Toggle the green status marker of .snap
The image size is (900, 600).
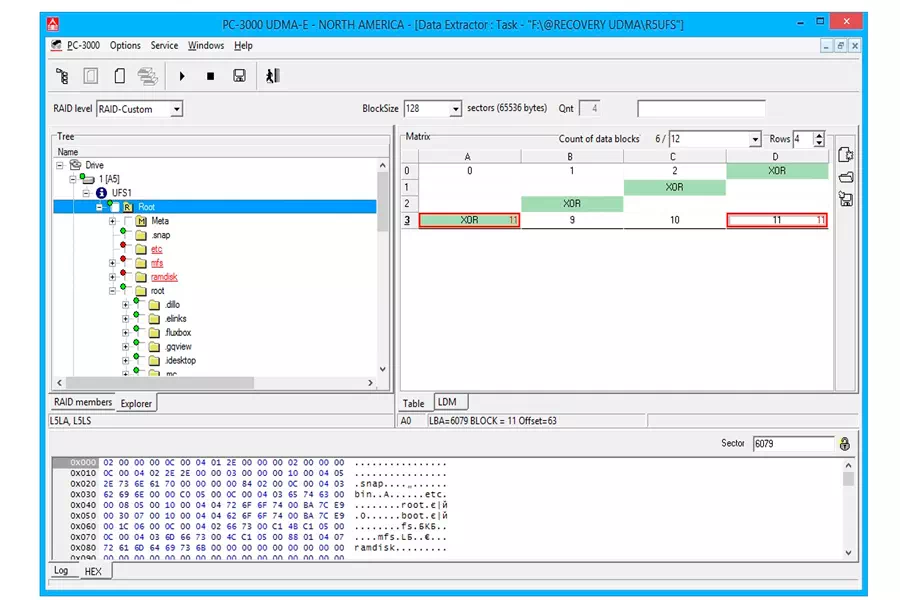coord(123,231)
